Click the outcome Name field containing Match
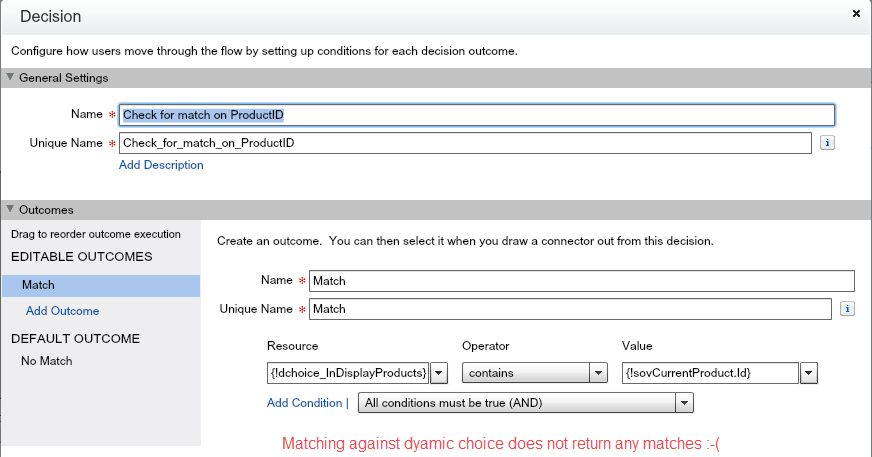The width and height of the screenshot is (872, 457). point(581,282)
